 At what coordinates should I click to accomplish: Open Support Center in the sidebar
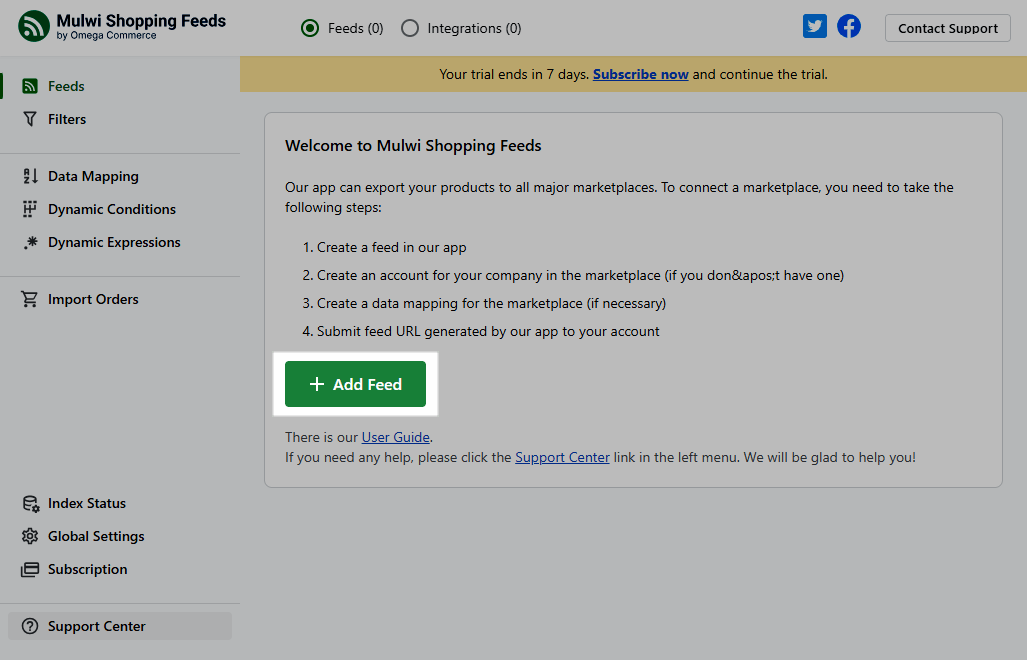tap(96, 626)
